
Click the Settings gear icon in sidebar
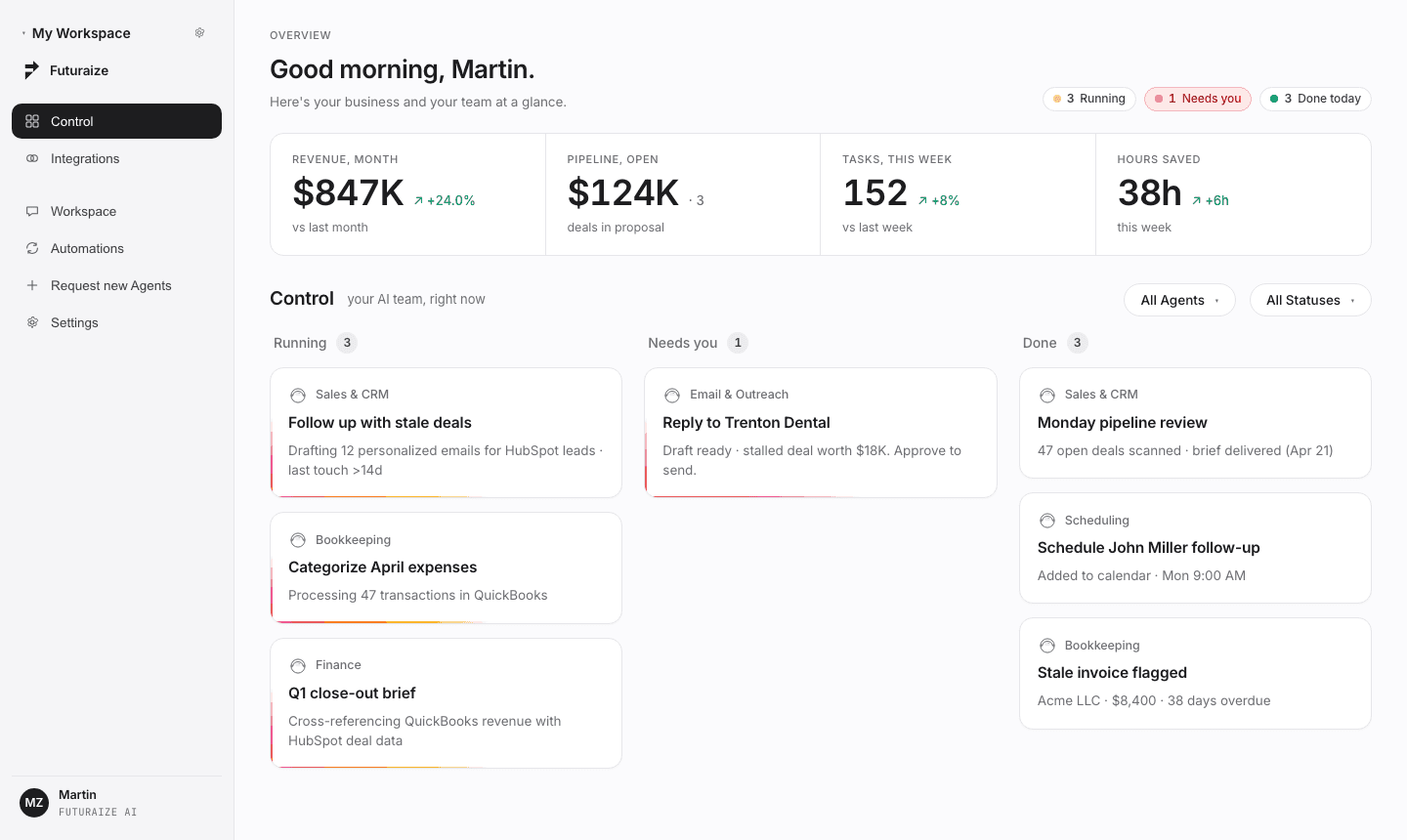point(32,322)
